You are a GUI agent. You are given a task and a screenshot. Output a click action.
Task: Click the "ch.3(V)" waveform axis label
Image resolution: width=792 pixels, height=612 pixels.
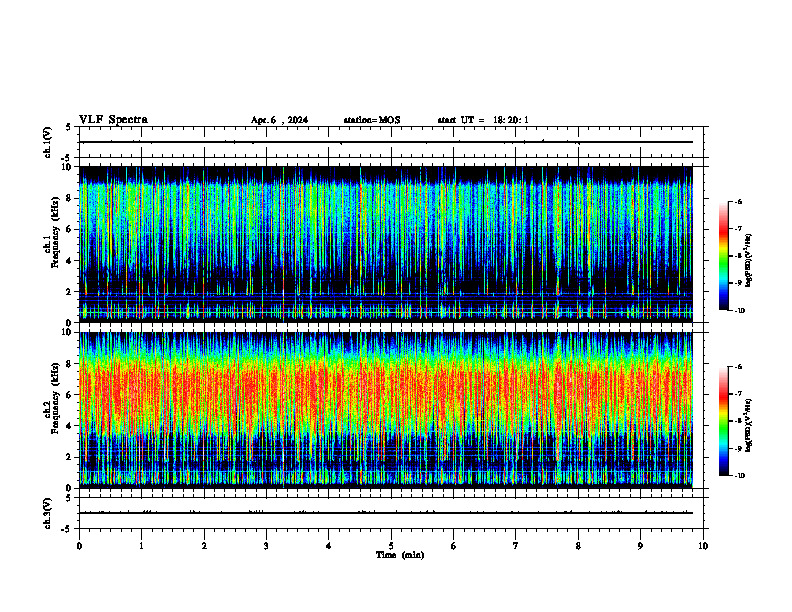point(47,514)
